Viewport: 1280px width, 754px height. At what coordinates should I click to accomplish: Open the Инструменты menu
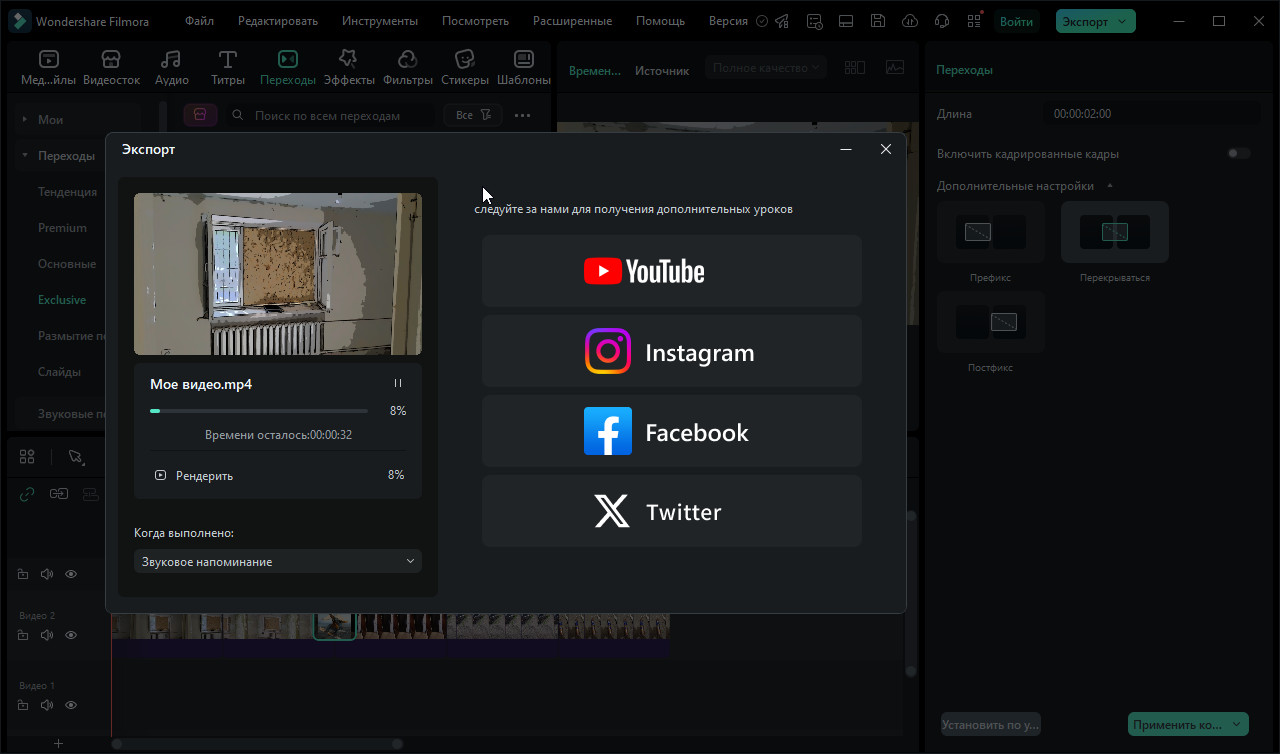(379, 21)
